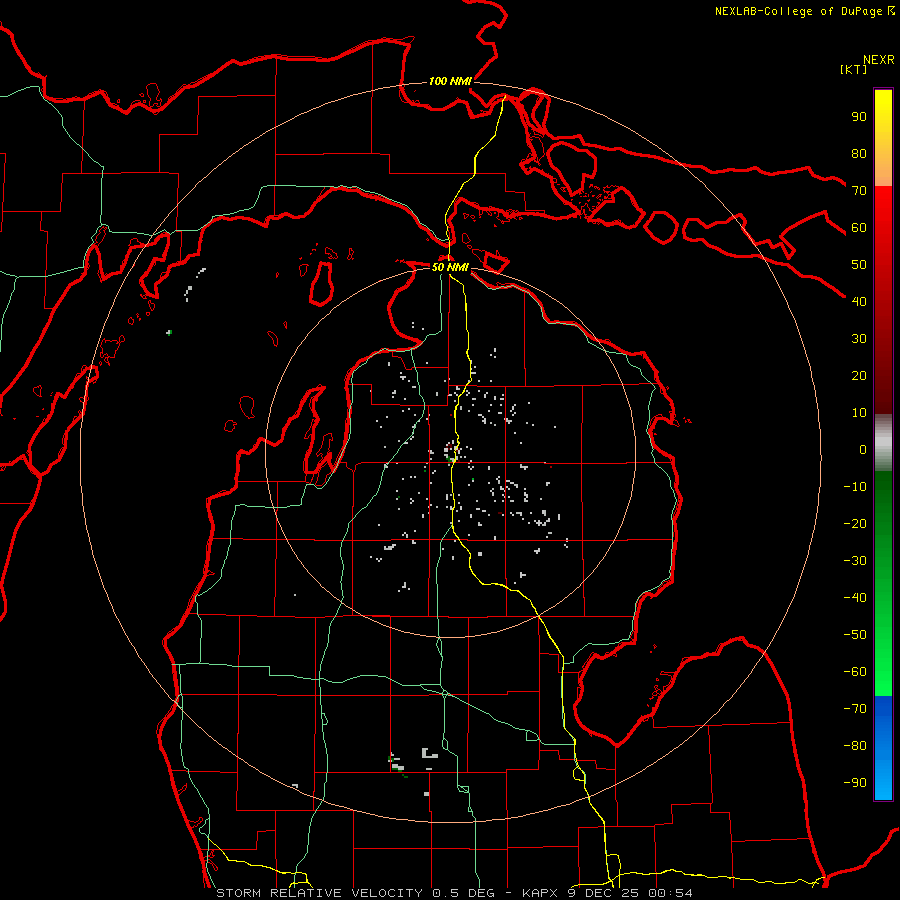Image resolution: width=900 pixels, height=900 pixels.
Task: Click the [KT] units label
Action: tap(854, 69)
